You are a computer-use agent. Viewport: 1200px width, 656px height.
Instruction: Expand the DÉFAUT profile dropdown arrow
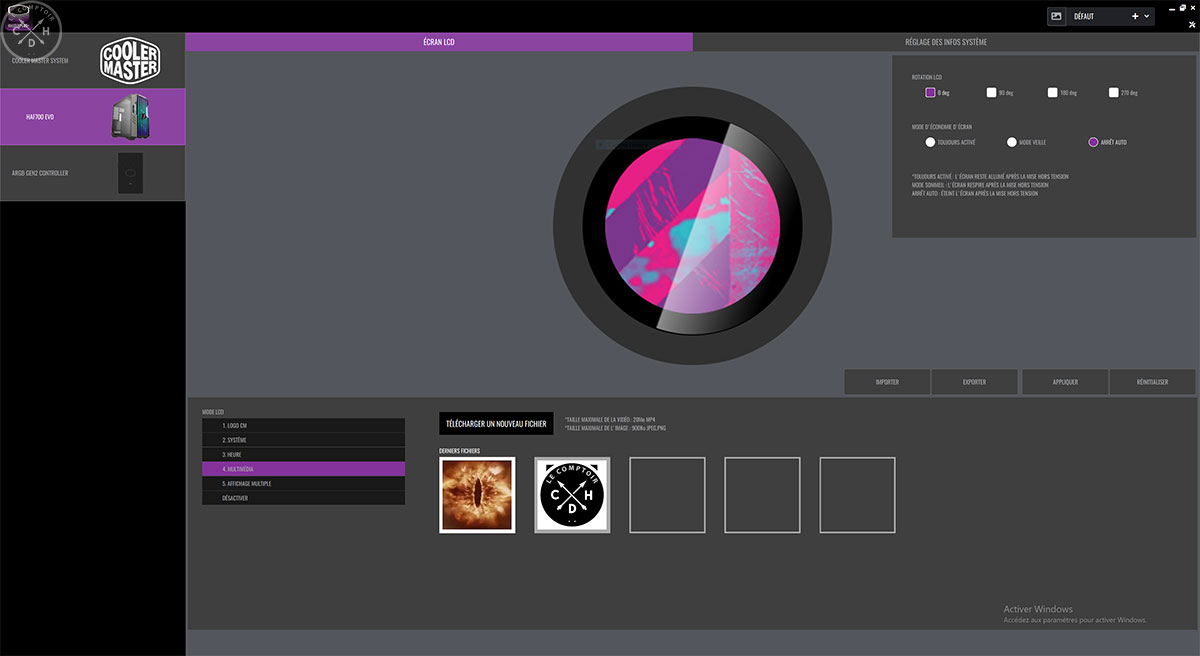click(1147, 16)
